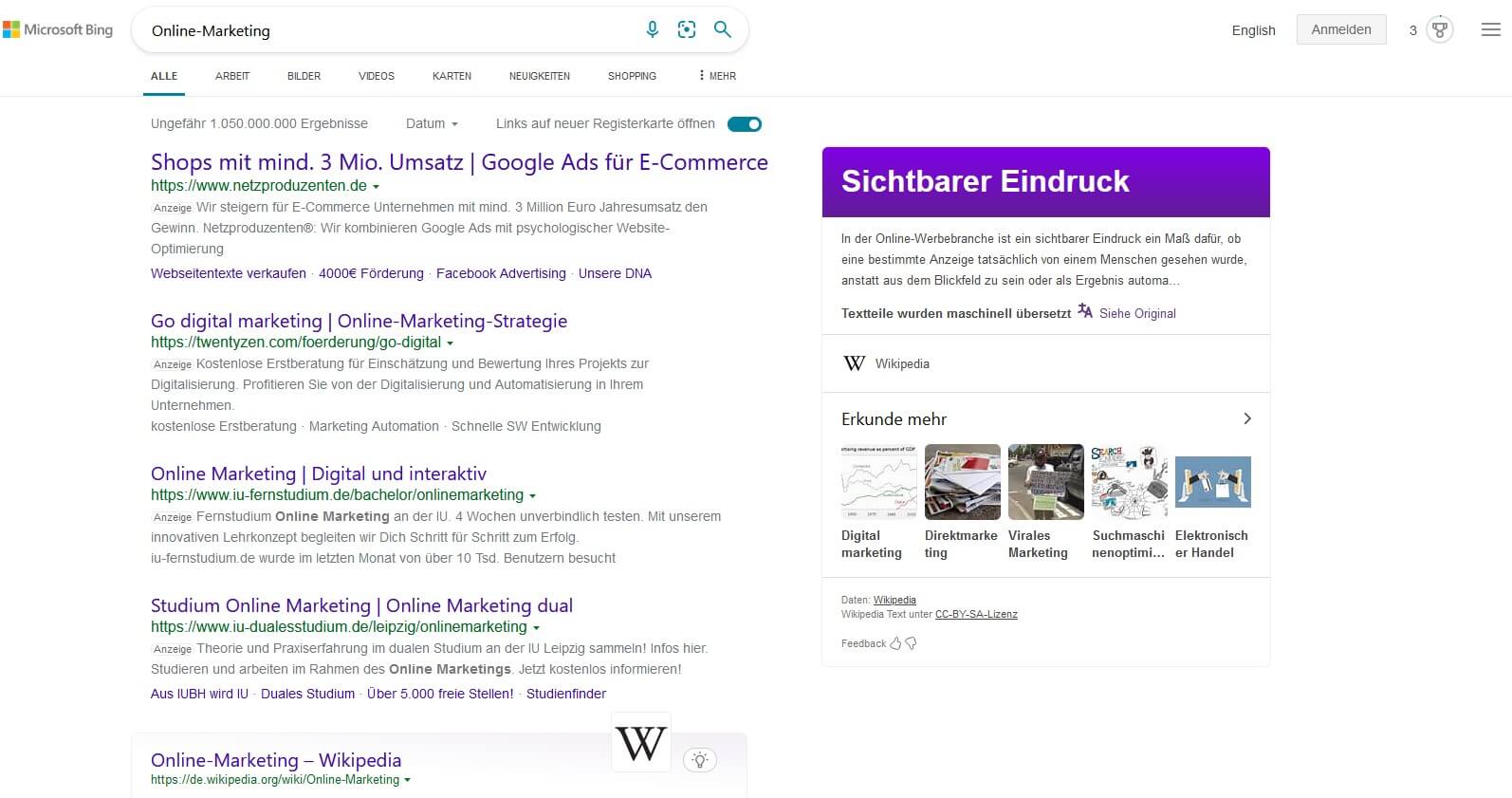The image size is (1512, 798).
Task: Expand Erkunde mehr with the chevron
Action: (1247, 418)
